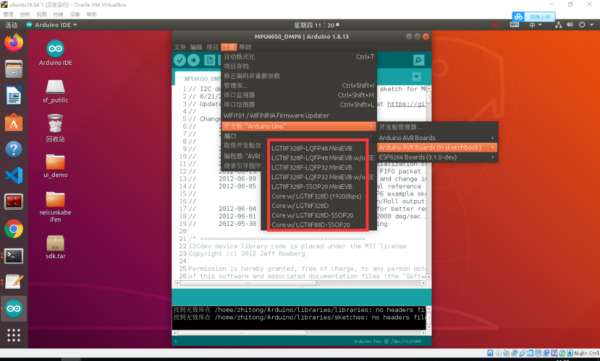
Task: Open the Help icon in the dock
Action: coord(14,149)
